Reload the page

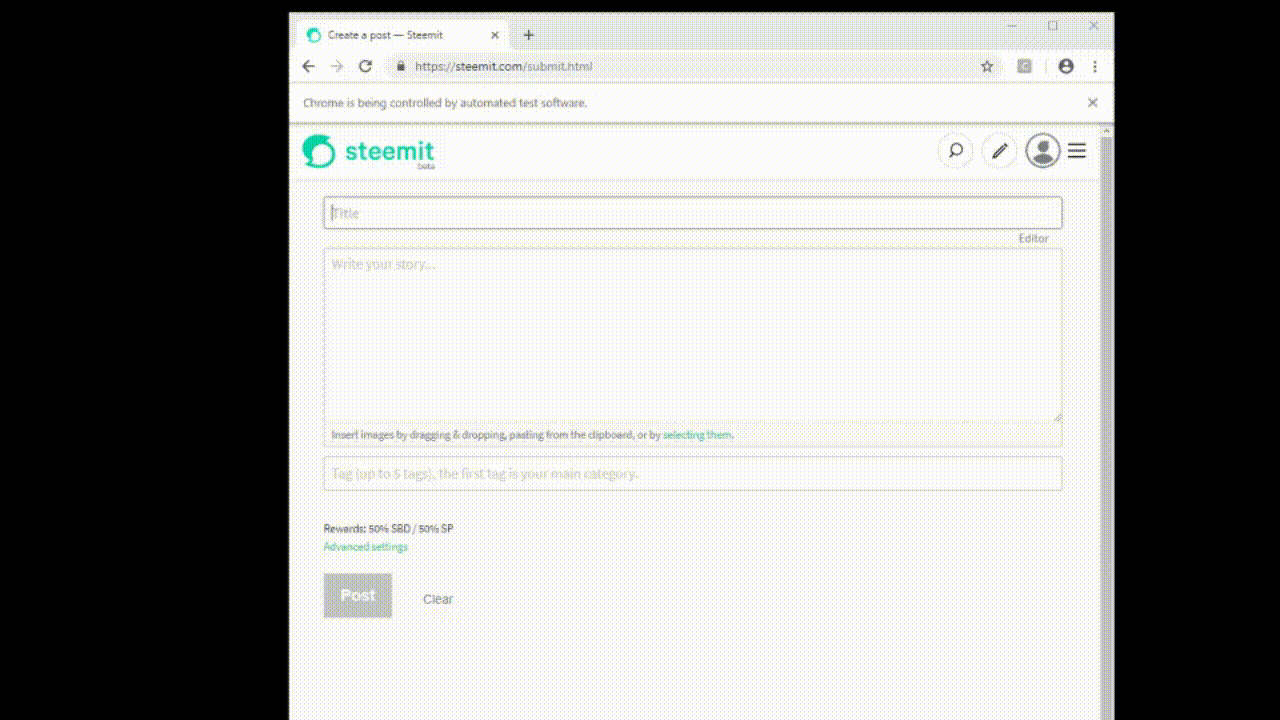coord(366,66)
